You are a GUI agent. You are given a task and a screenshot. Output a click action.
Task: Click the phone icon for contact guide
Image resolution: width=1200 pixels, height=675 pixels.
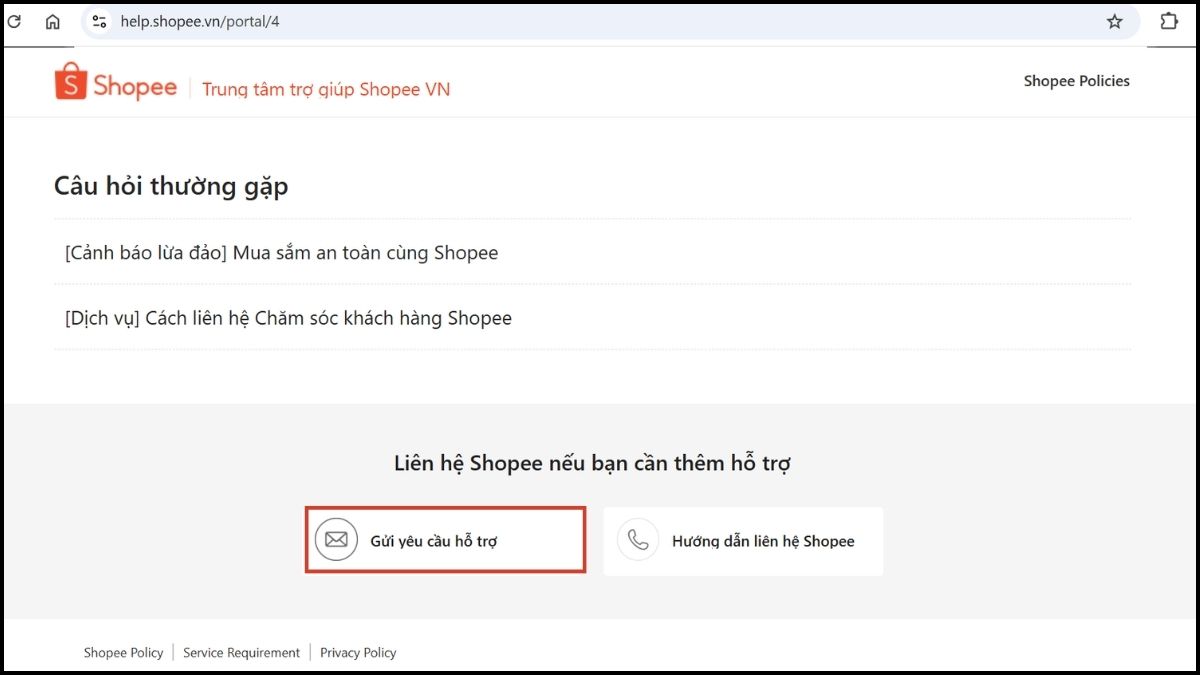click(x=638, y=540)
